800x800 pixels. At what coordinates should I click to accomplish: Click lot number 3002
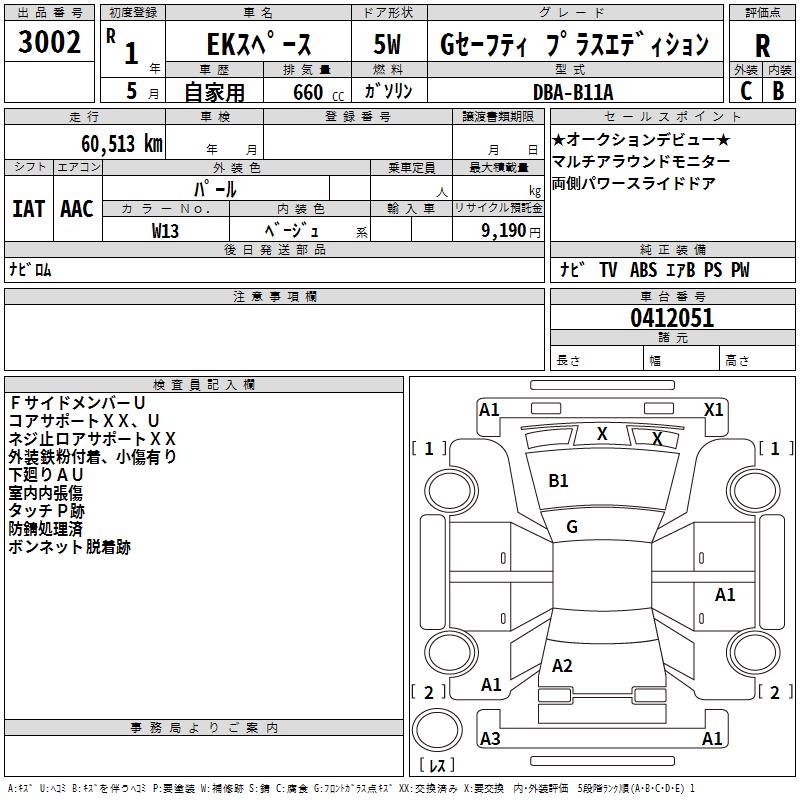pos(49,42)
